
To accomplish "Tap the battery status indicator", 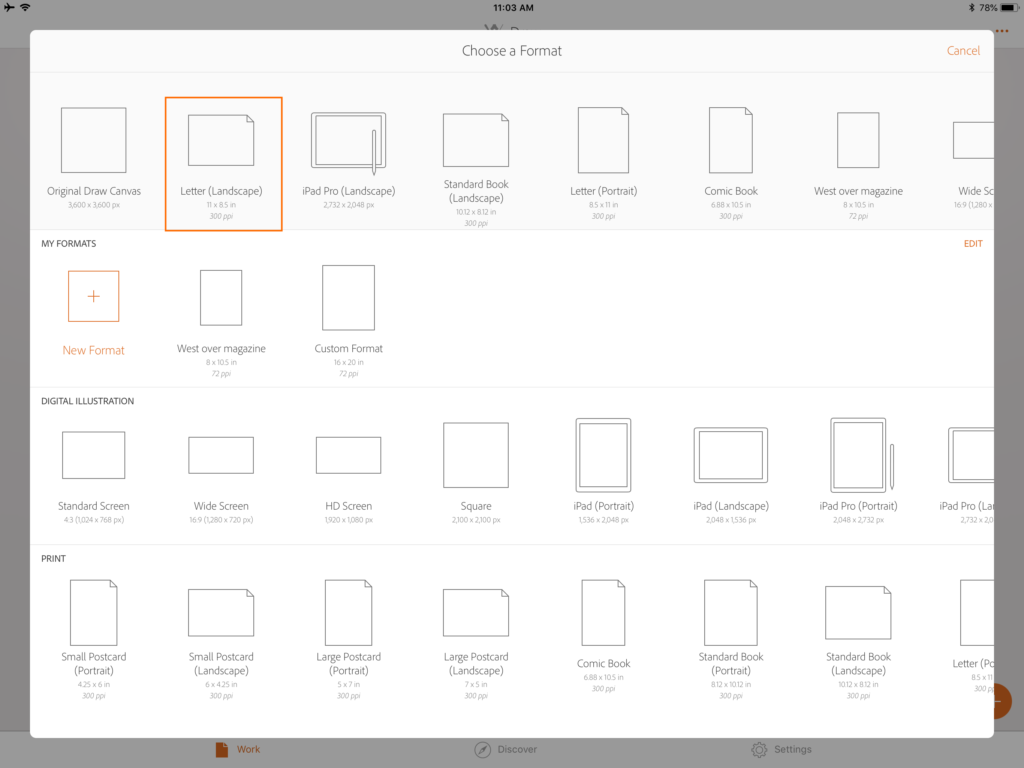I will pyautogui.click(x=1010, y=8).
